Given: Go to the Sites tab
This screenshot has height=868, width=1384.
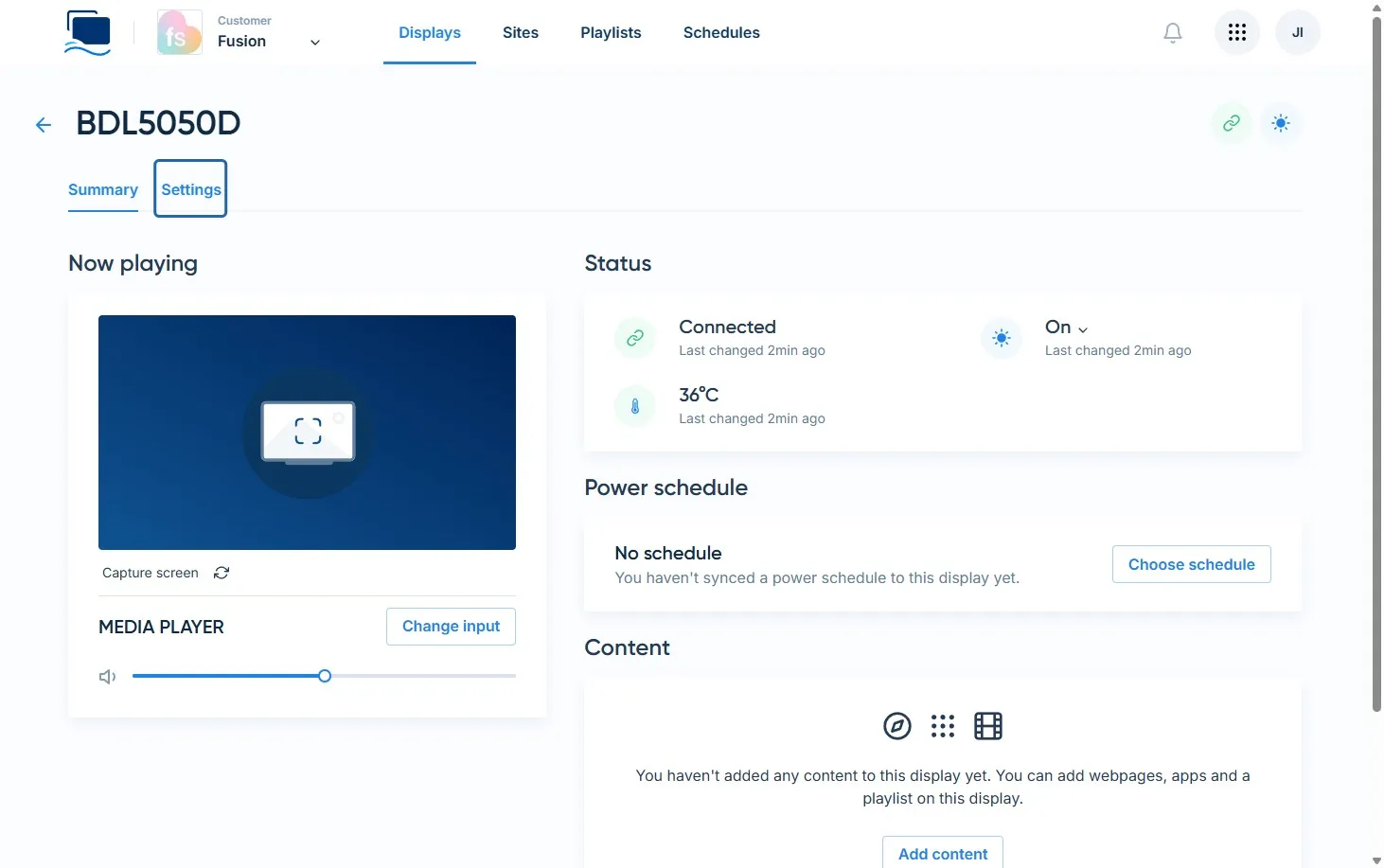Looking at the screenshot, I should tap(521, 33).
